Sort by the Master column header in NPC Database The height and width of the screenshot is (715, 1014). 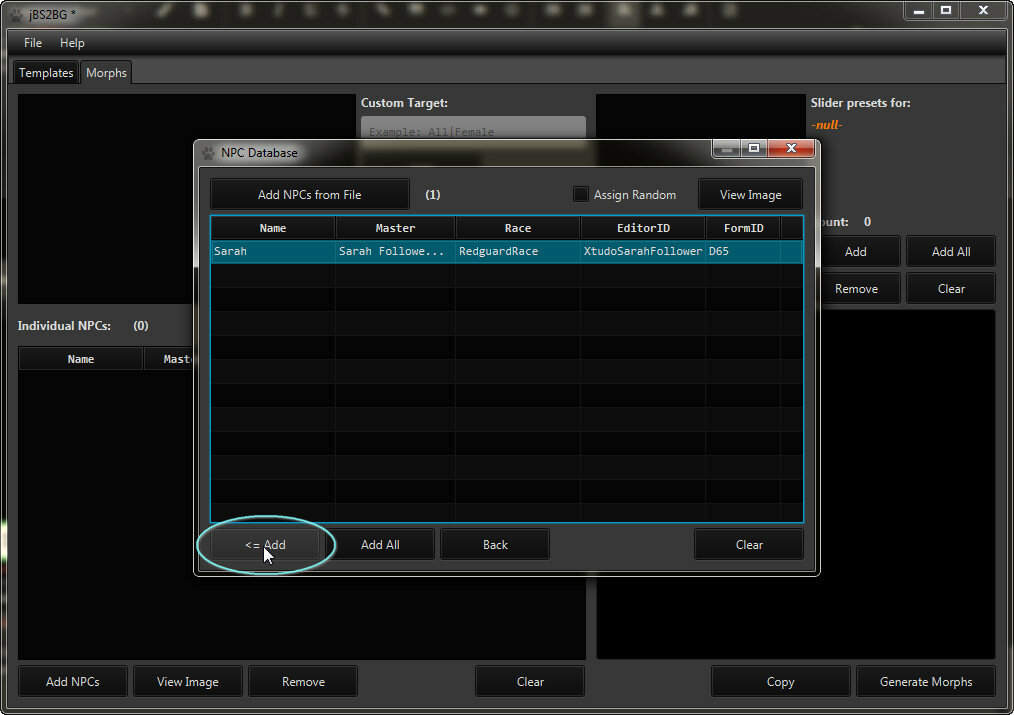(x=395, y=228)
